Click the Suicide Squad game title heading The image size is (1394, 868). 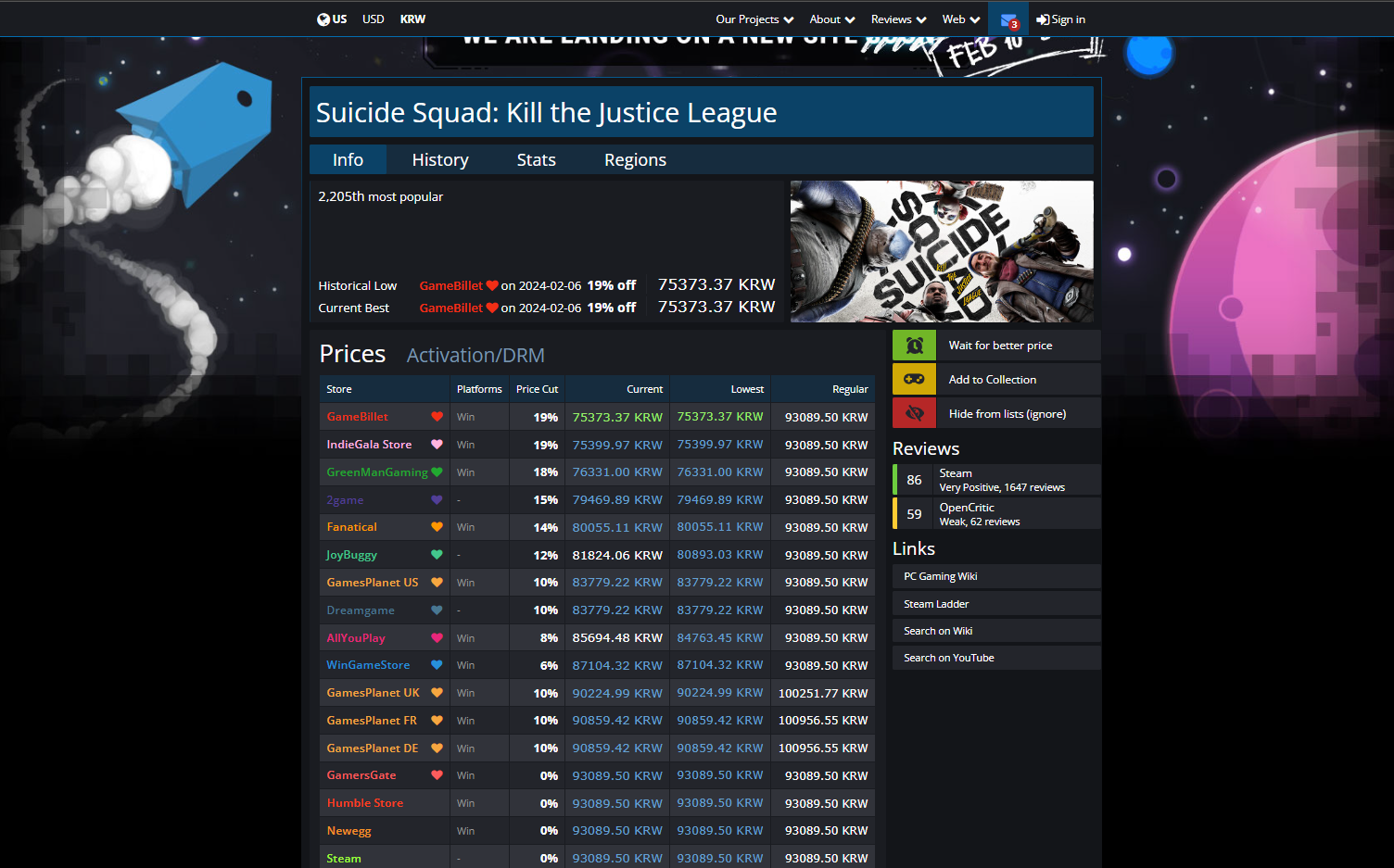pos(547,112)
